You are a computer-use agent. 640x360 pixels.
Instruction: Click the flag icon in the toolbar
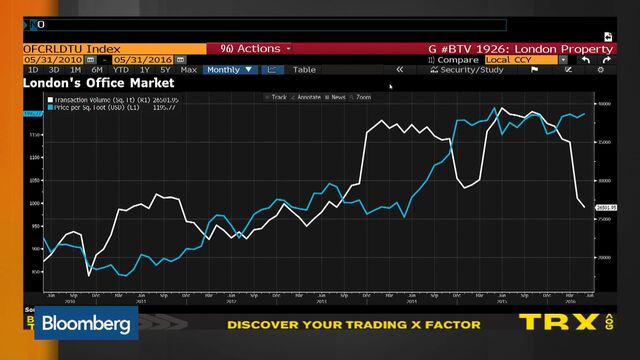[535, 70]
